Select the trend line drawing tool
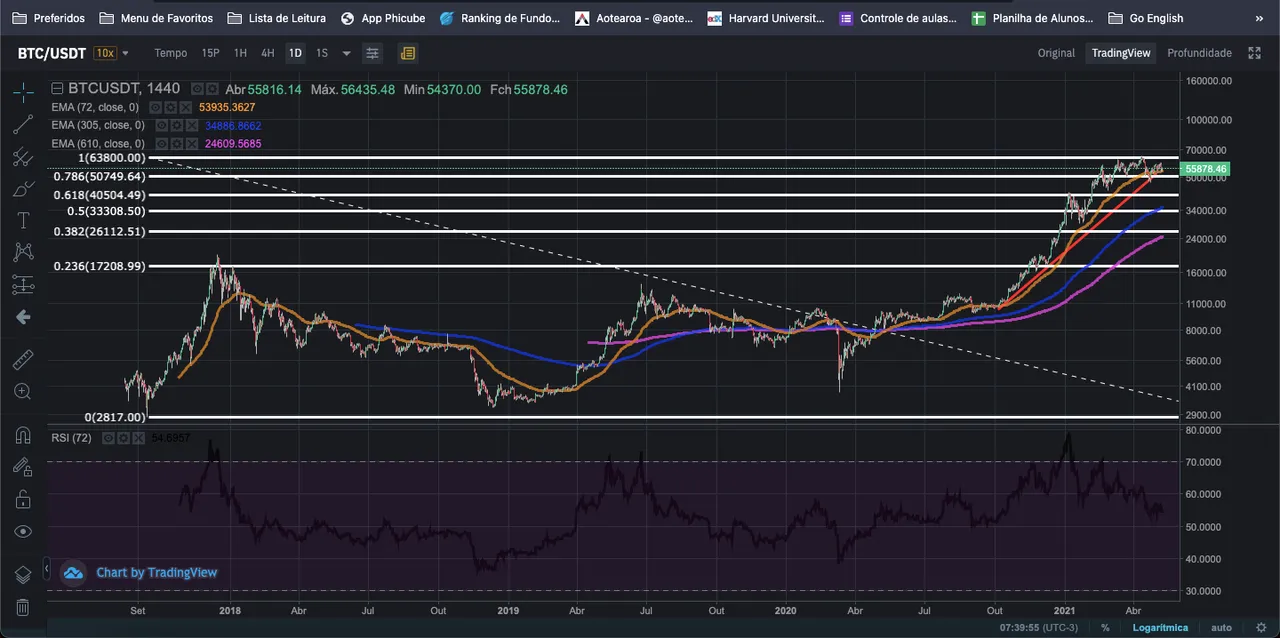1280x638 pixels. click(23, 124)
